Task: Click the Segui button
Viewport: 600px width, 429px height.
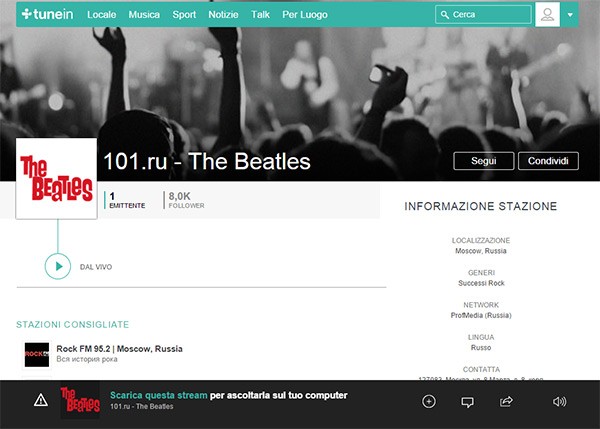Action: pos(484,161)
